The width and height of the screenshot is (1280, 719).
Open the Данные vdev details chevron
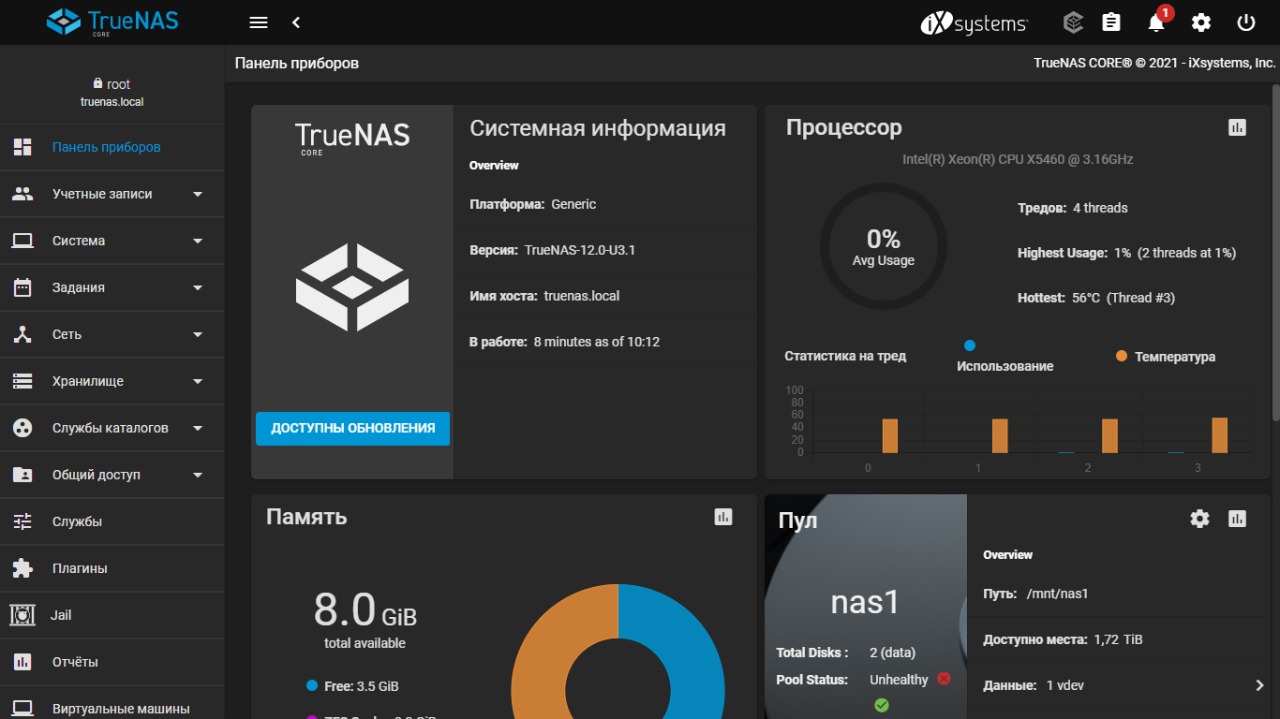tap(1259, 685)
